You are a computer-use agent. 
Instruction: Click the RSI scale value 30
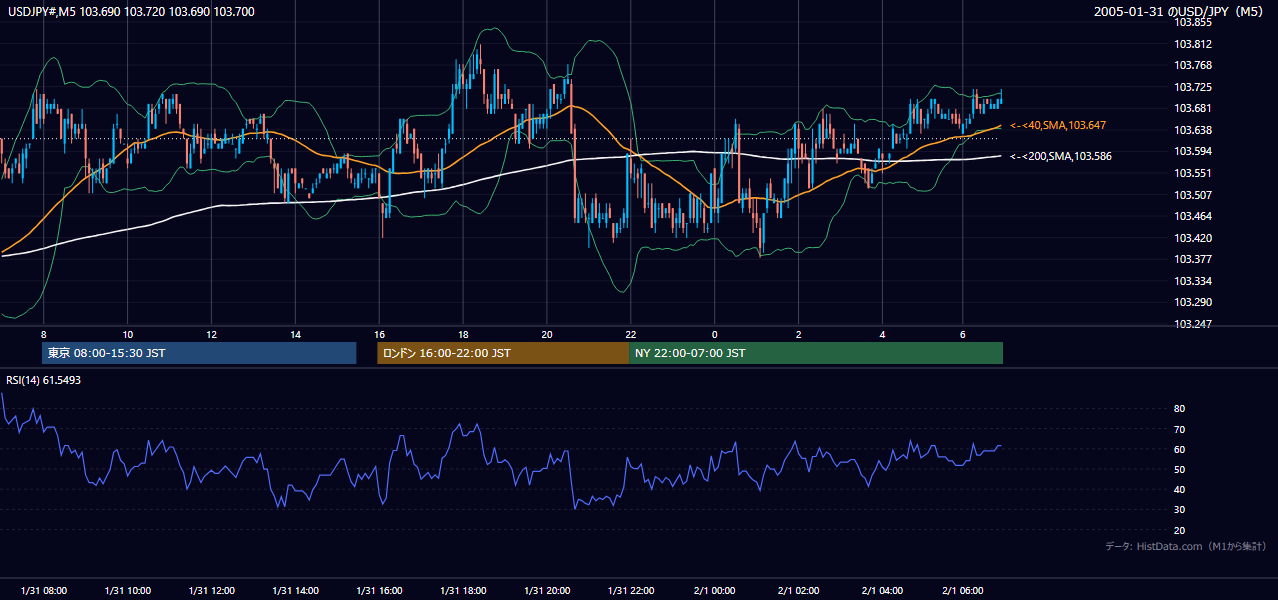click(x=1179, y=510)
